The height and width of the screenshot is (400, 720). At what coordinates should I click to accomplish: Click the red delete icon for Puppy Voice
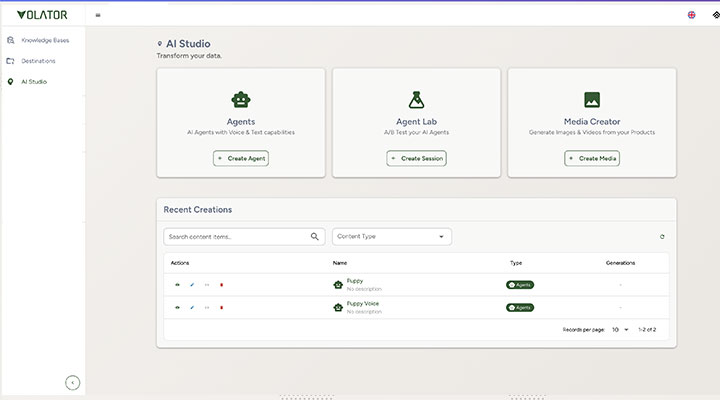tap(221, 307)
